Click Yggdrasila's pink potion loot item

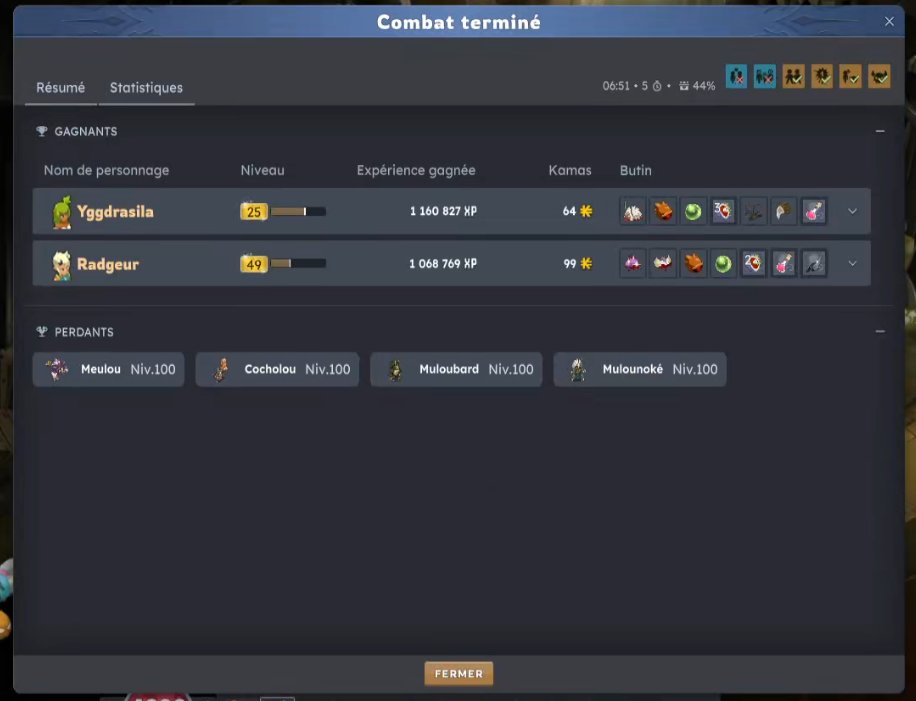click(814, 211)
